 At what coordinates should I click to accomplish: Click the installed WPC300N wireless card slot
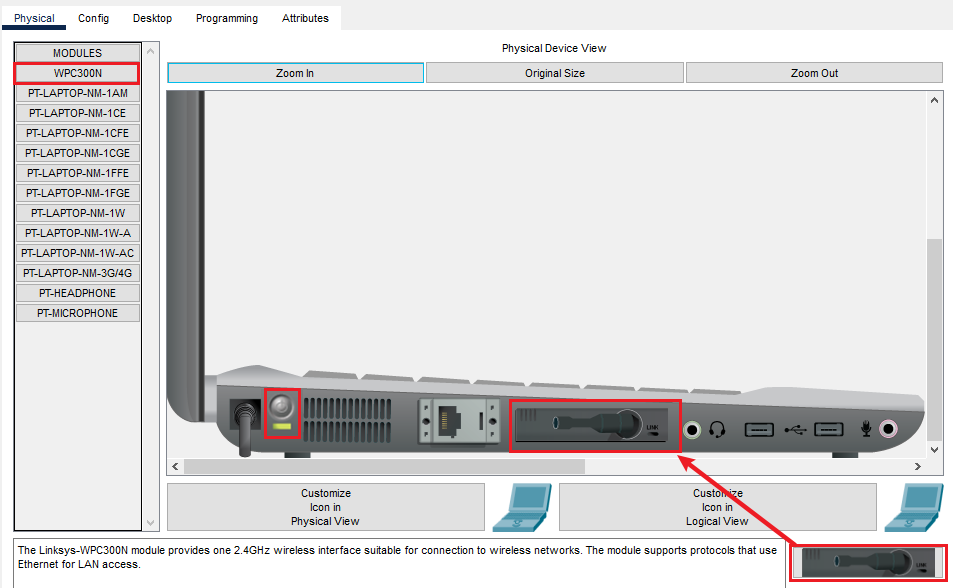595,426
